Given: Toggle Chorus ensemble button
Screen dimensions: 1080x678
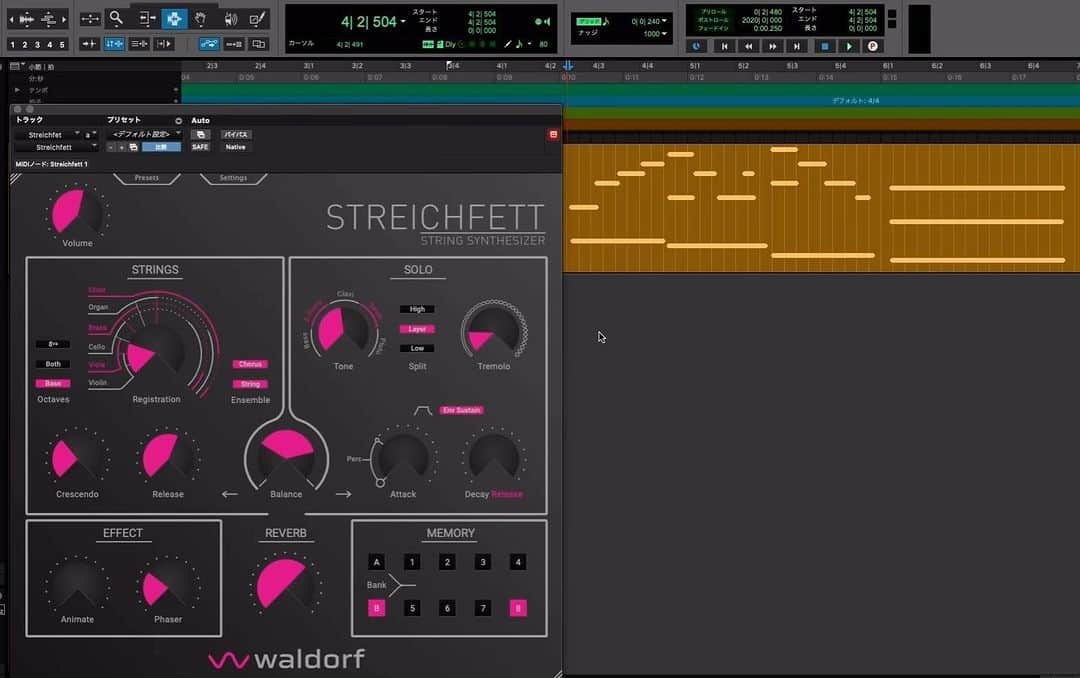Looking at the screenshot, I should coord(251,364).
